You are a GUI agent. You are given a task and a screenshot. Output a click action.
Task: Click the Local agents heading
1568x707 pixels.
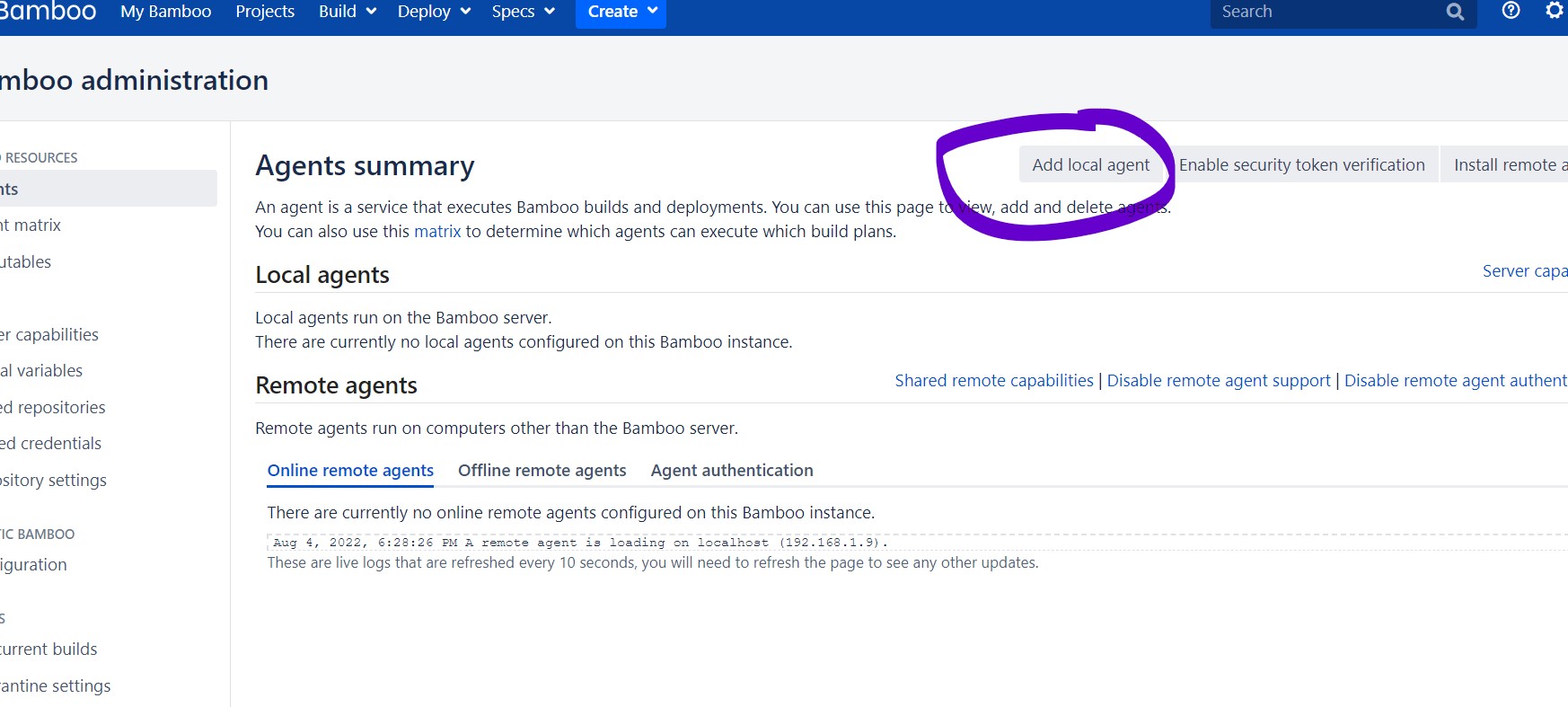click(322, 274)
